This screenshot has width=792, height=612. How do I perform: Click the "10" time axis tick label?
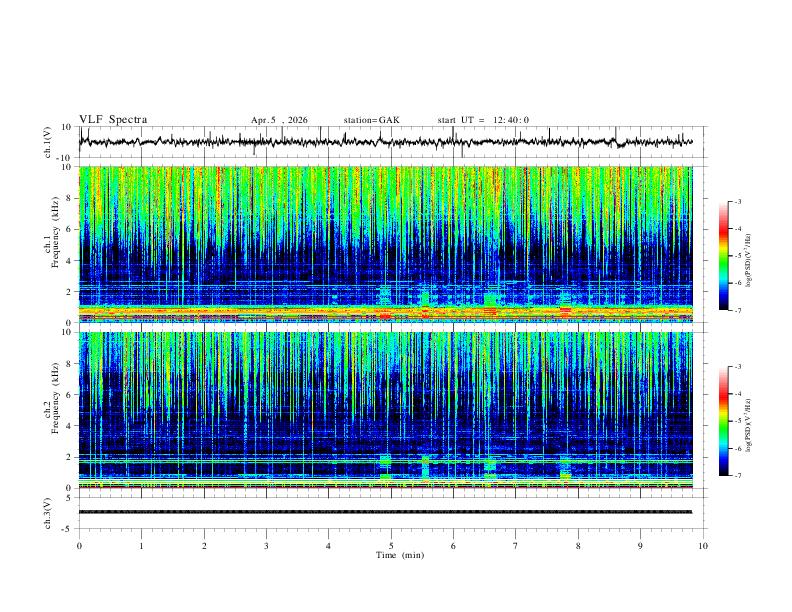[703, 546]
